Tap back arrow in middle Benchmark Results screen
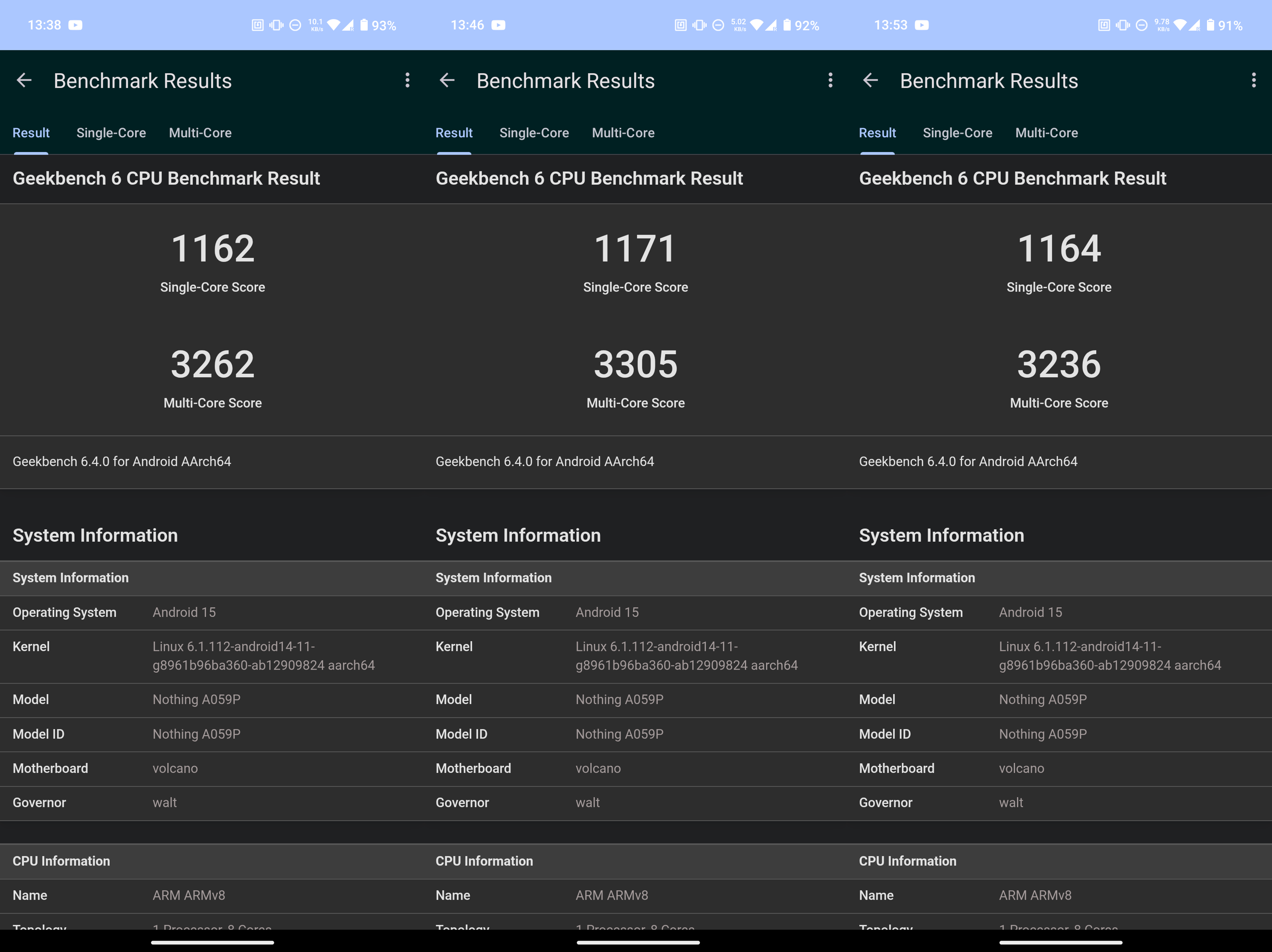Image resolution: width=1272 pixels, height=952 pixels. 447,80
